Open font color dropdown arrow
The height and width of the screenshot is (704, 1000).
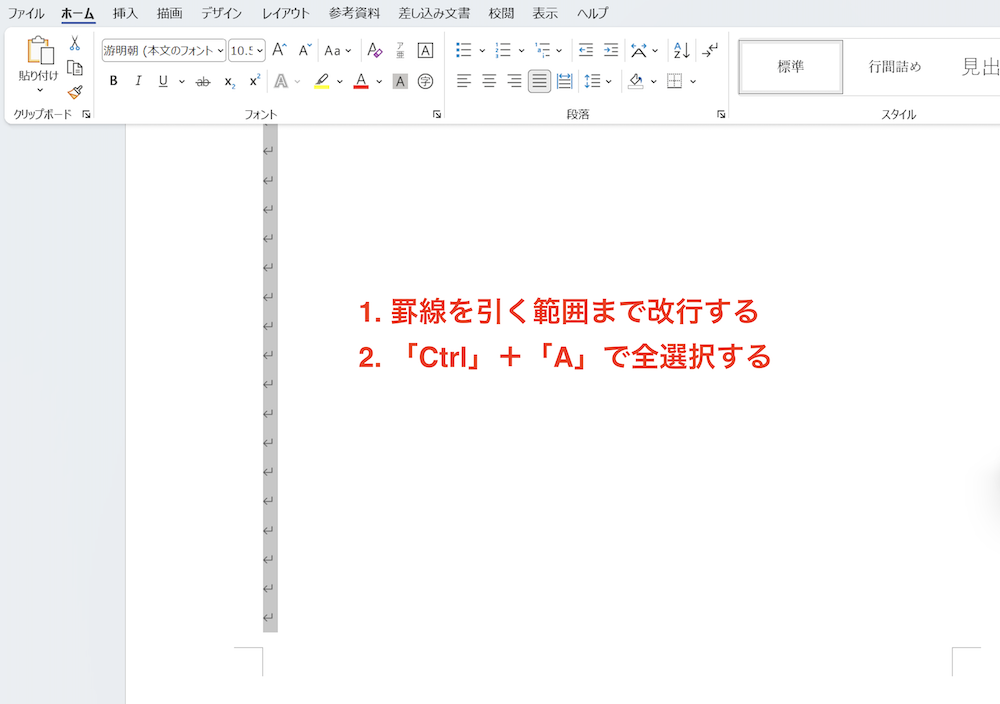pos(379,82)
